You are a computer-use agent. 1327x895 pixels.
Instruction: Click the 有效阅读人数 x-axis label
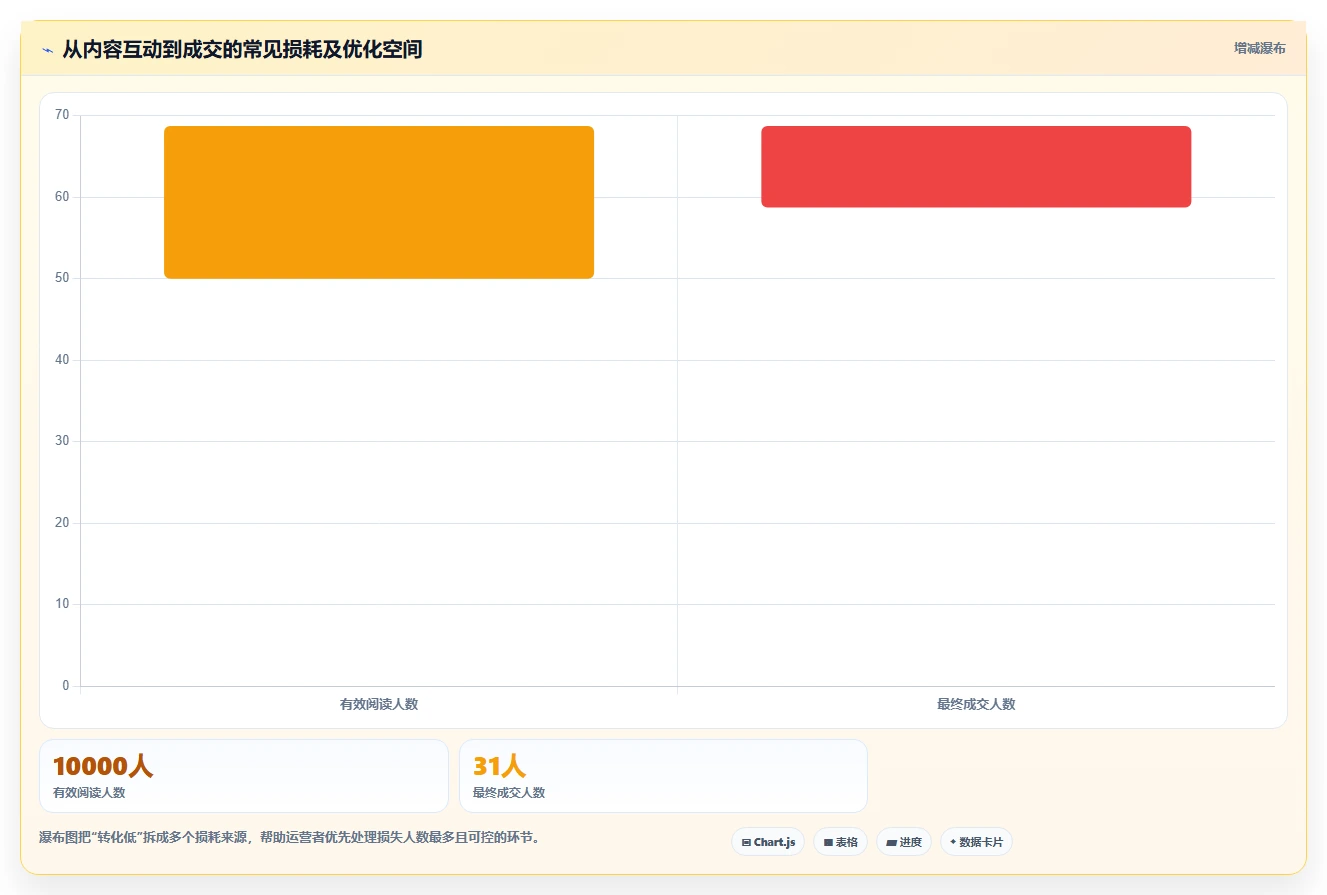(379, 704)
